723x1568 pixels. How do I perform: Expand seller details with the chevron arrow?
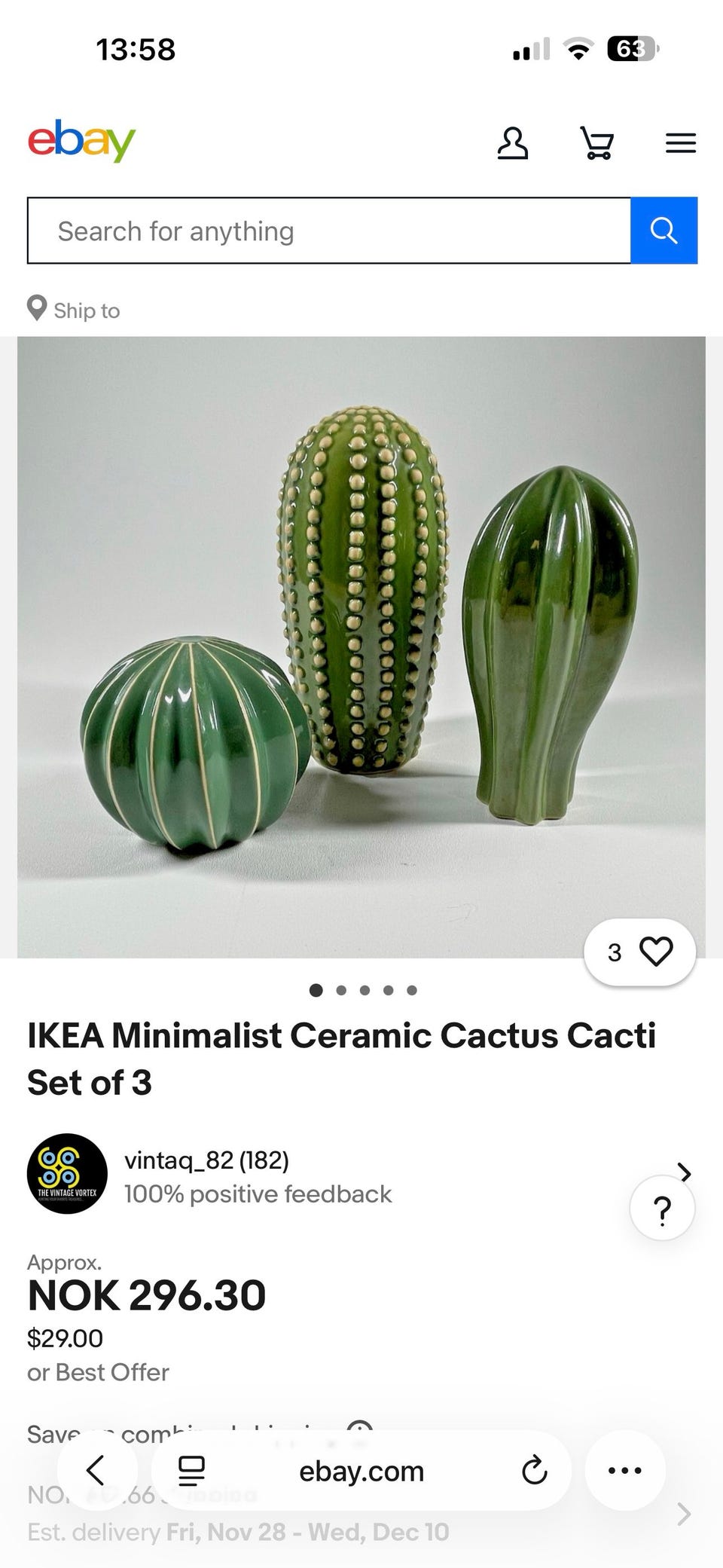coord(684,1172)
